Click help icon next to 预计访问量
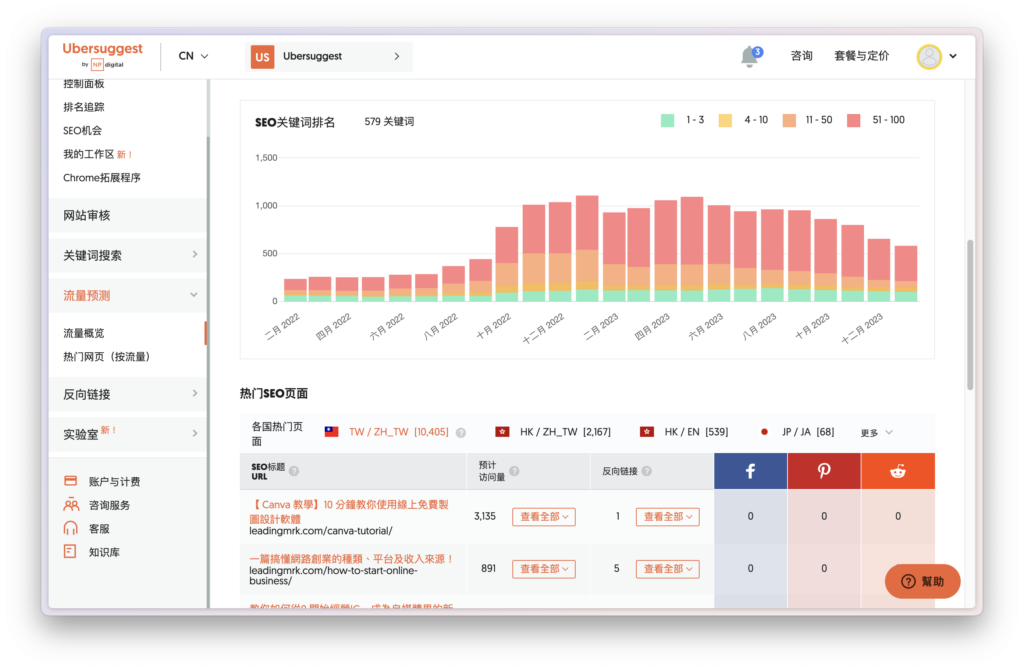The height and width of the screenshot is (670, 1024). pyautogui.click(x=514, y=471)
